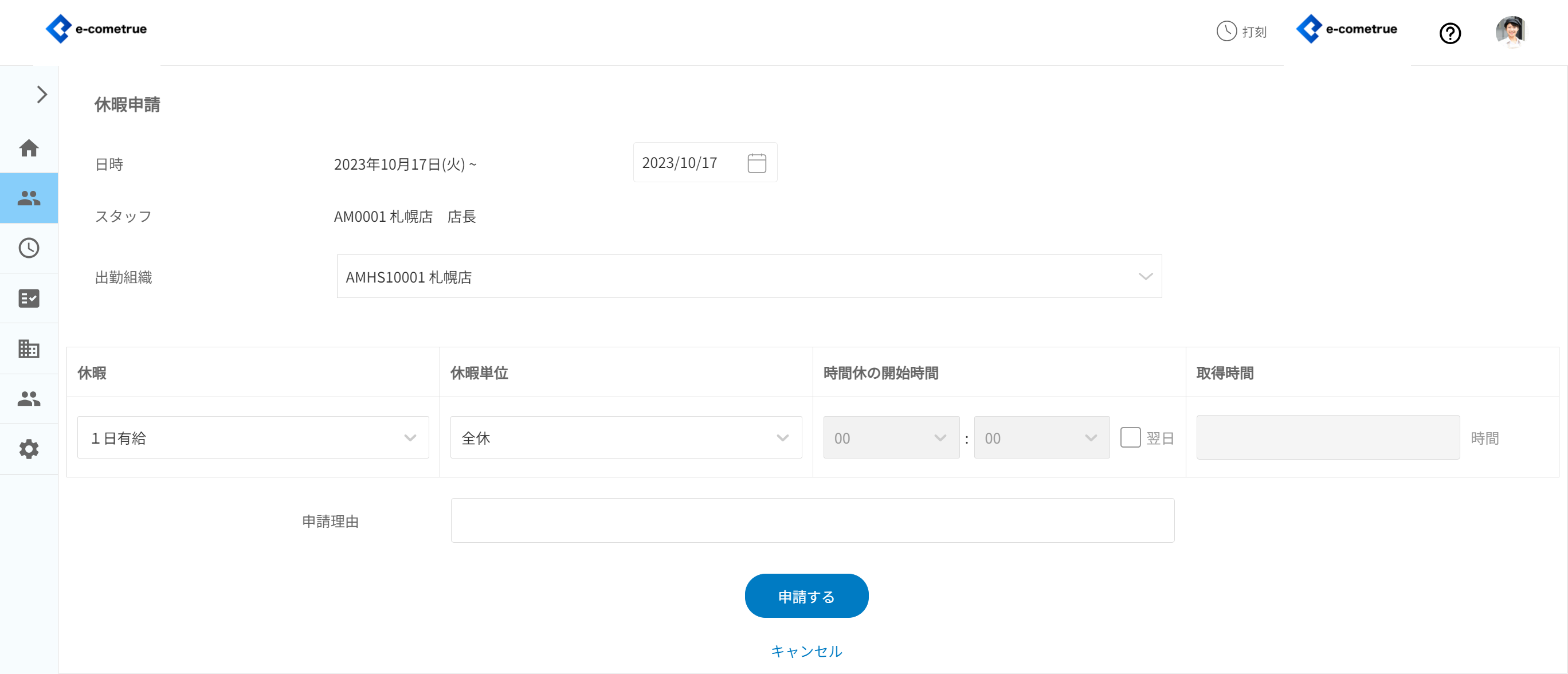Open the 休暇 type dropdown showing 1日有給

(x=253, y=438)
